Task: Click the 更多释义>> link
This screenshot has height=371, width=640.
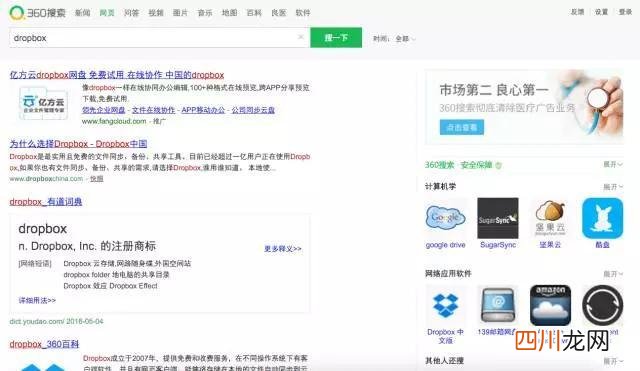Action: tap(283, 249)
